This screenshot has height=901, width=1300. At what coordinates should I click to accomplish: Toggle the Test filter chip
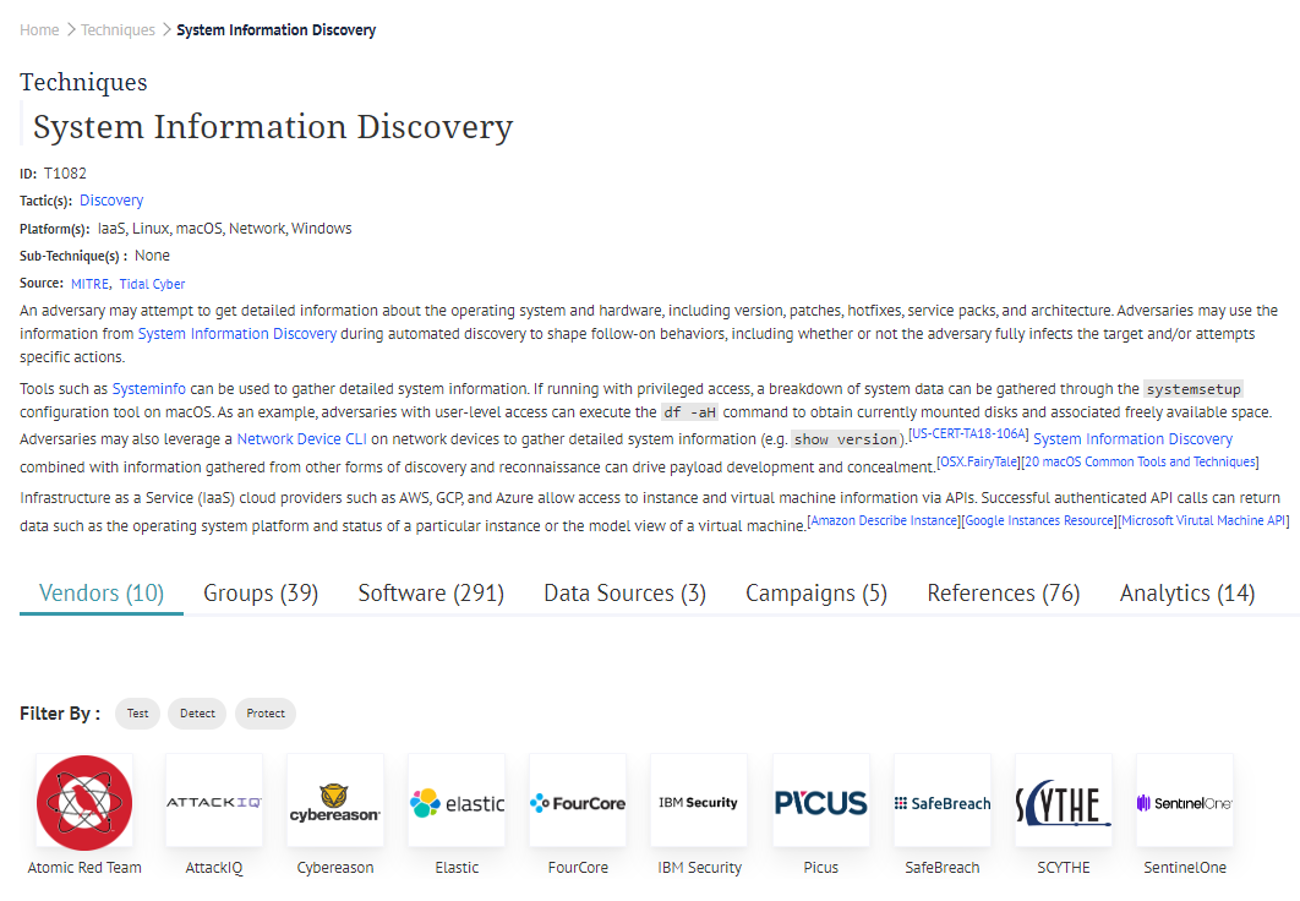click(138, 713)
